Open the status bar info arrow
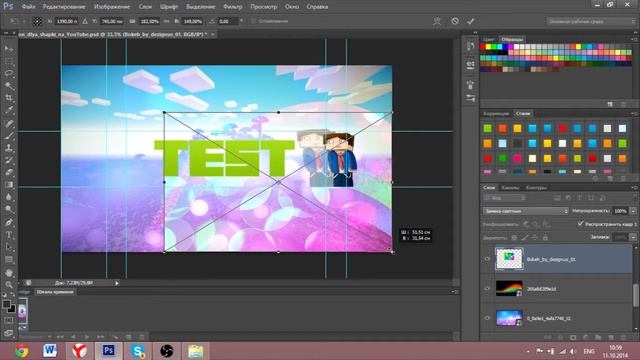The height and width of the screenshot is (360, 640). pyautogui.click(x=117, y=283)
